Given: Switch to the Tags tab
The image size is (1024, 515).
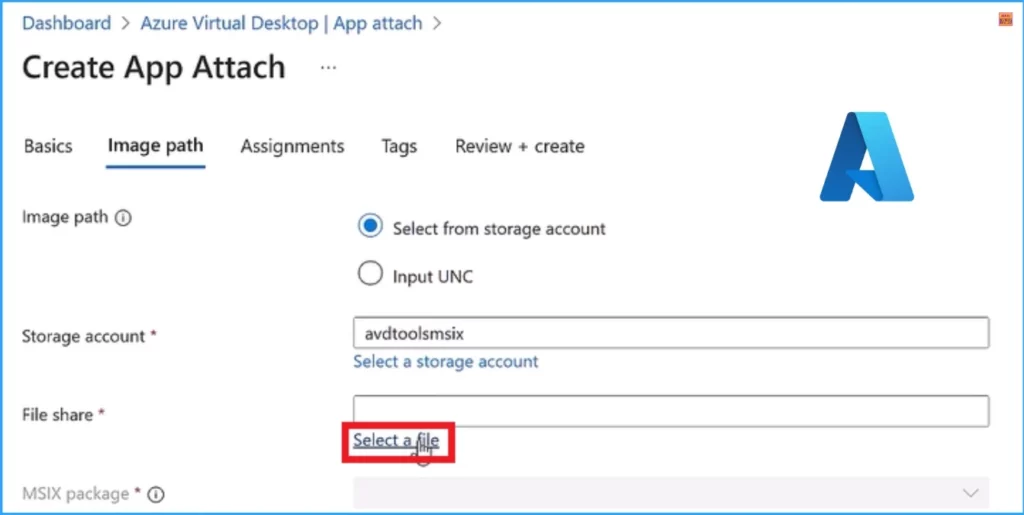Looking at the screenshot, I should [x=399, y=146].
